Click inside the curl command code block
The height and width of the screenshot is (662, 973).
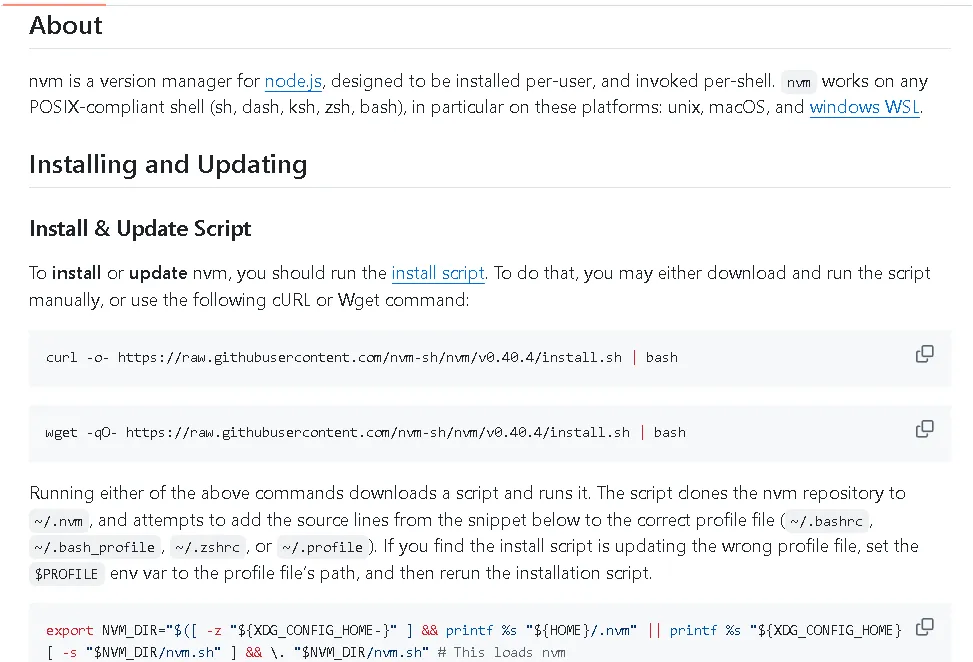[361, 357]
